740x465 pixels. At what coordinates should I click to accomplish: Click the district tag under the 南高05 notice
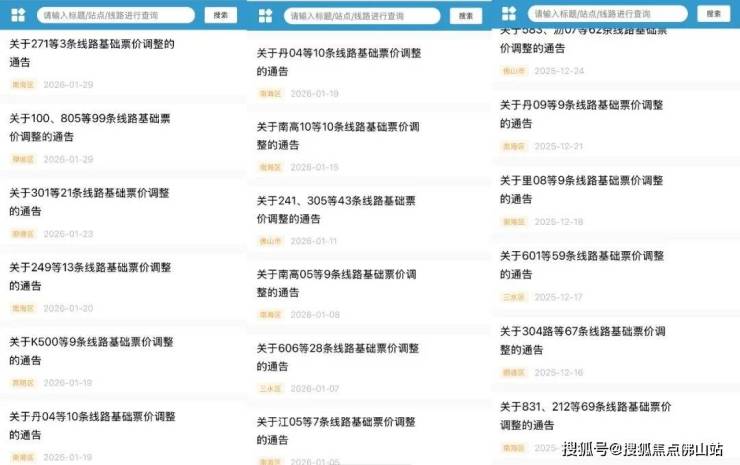pos(270,315)
